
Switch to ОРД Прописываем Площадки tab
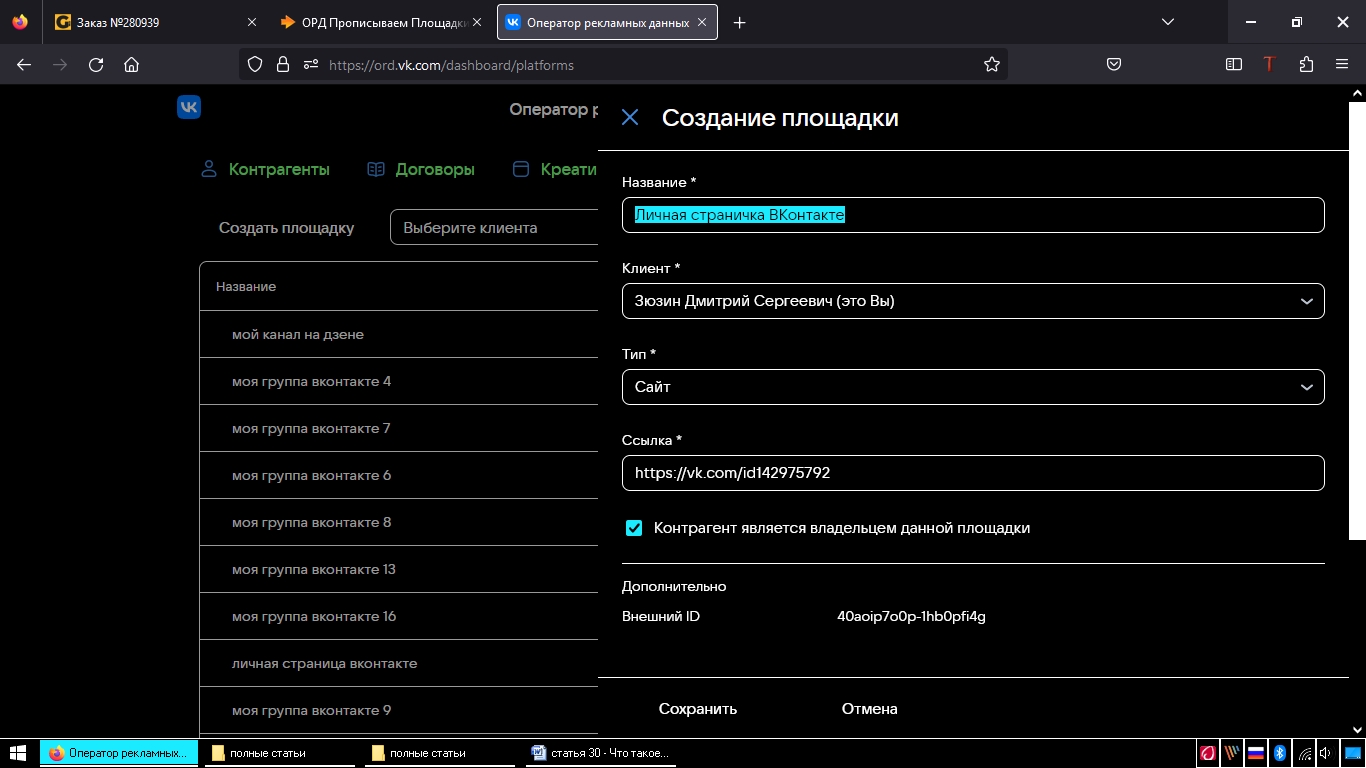(x=381, y=22)
